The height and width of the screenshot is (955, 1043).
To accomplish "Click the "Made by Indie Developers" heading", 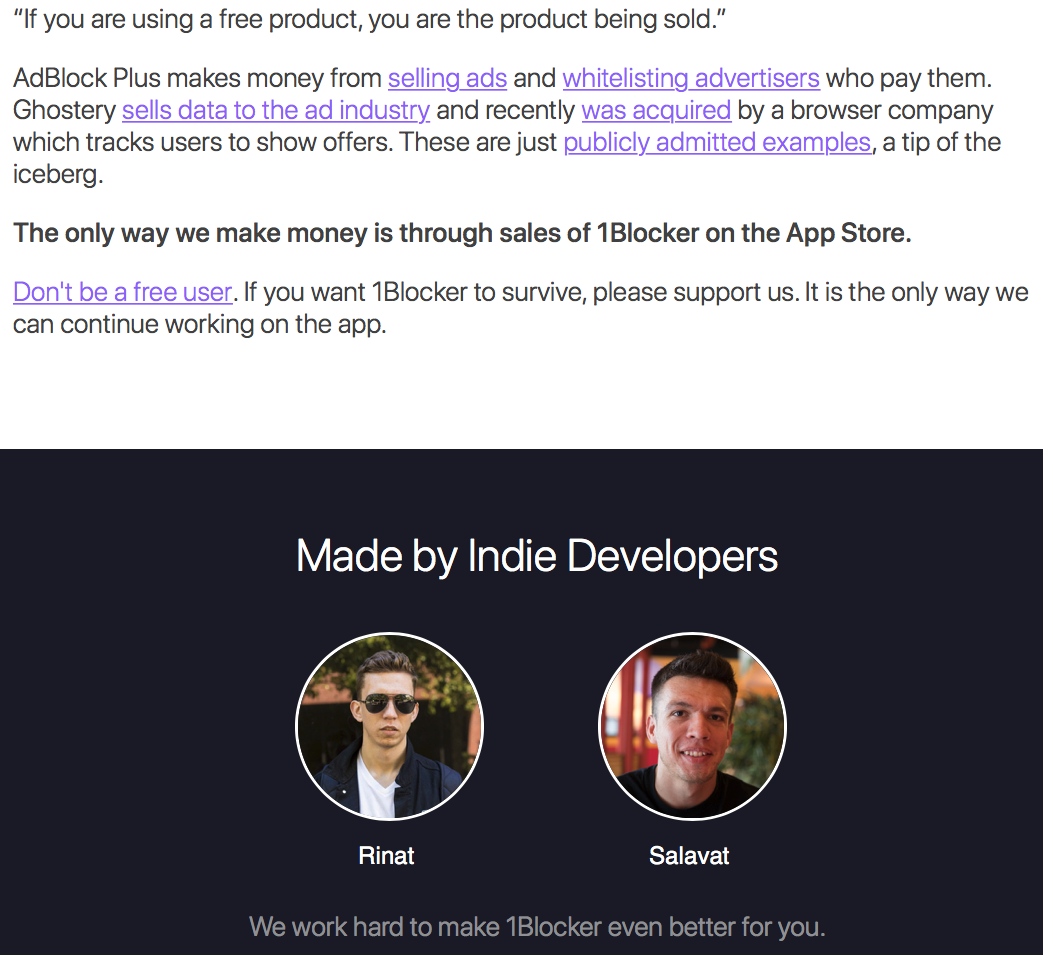I will (537, 556).
